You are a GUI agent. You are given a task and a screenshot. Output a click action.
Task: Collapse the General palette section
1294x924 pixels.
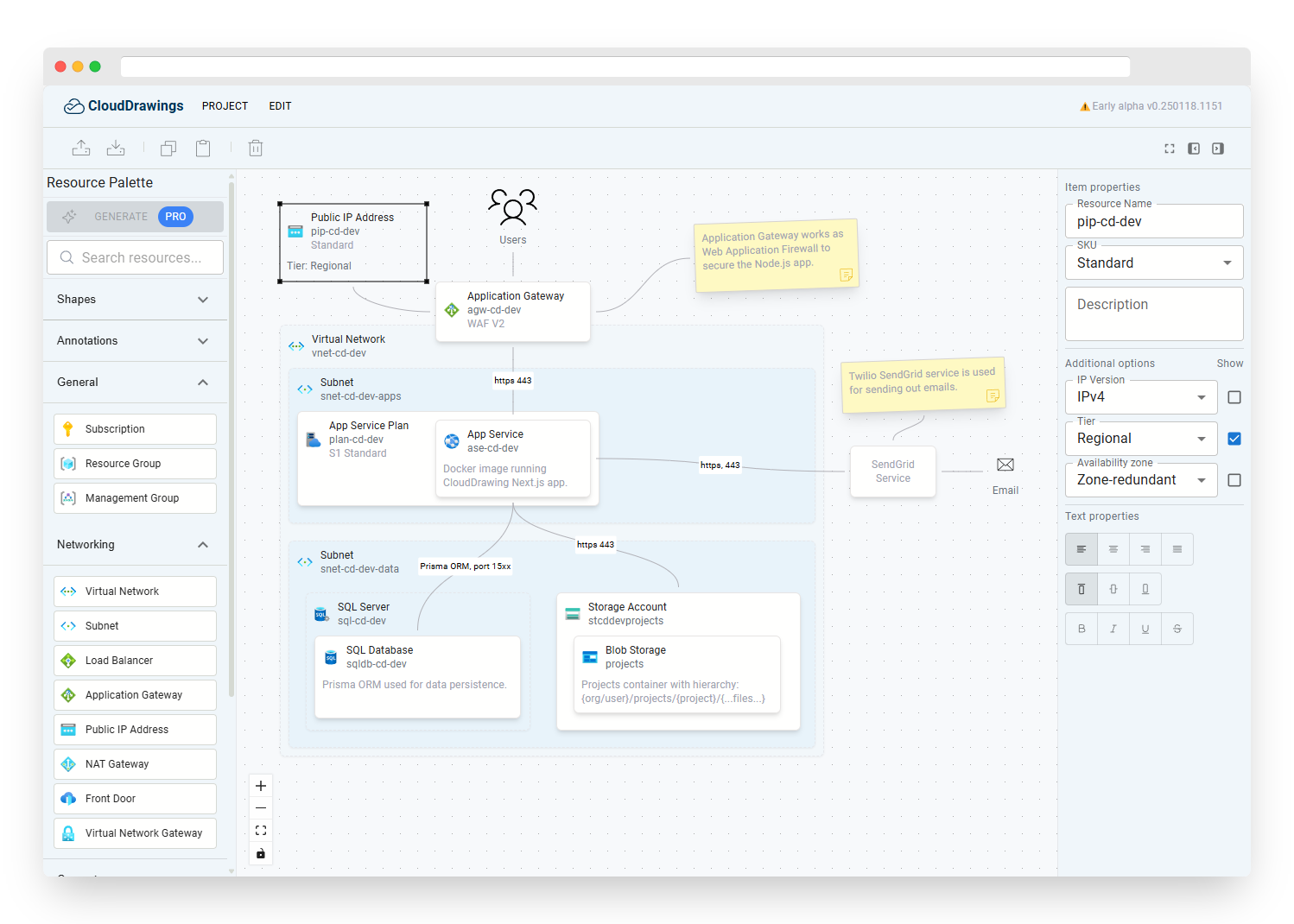[135, 383]
